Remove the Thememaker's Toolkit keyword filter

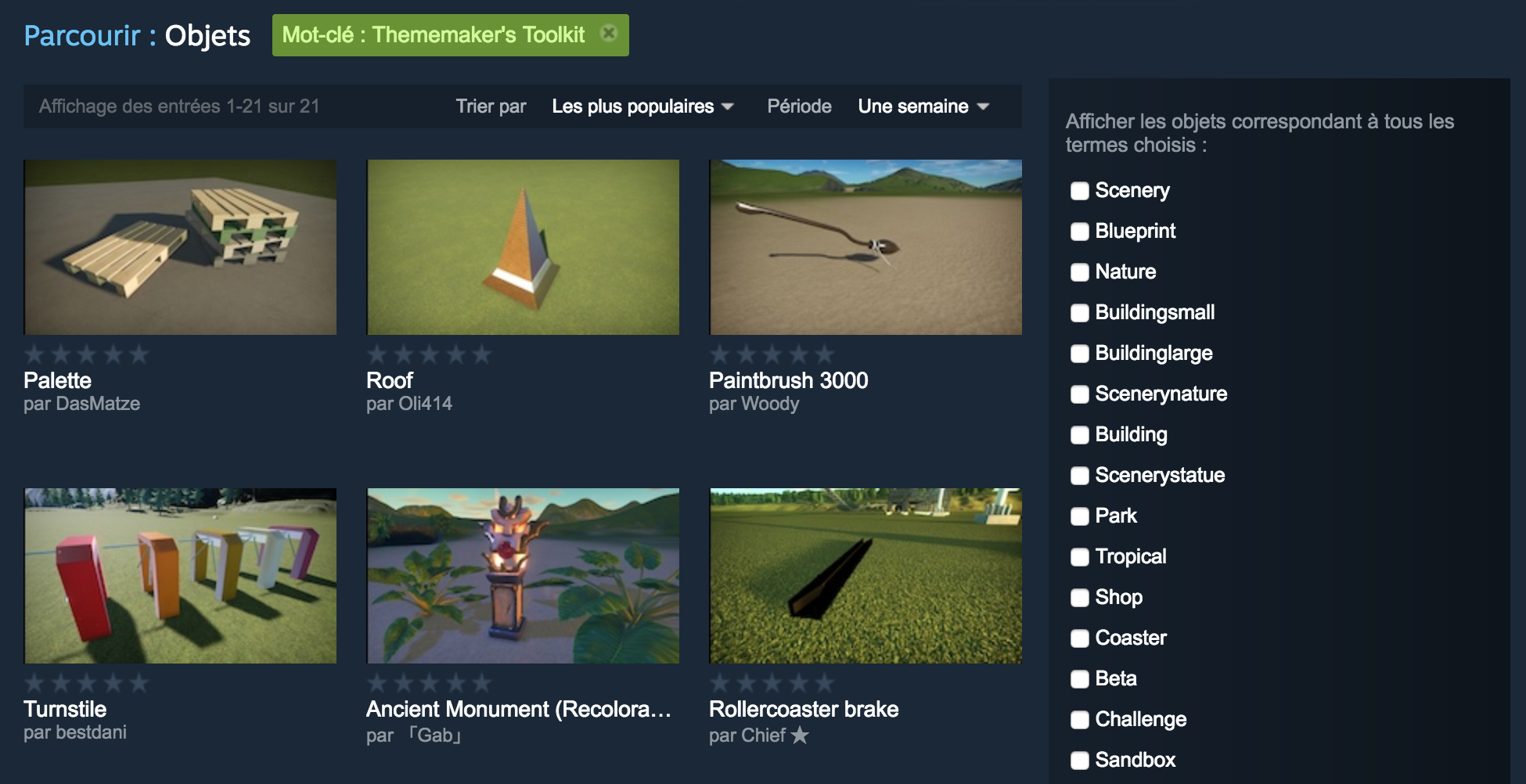tap(608, 34)
